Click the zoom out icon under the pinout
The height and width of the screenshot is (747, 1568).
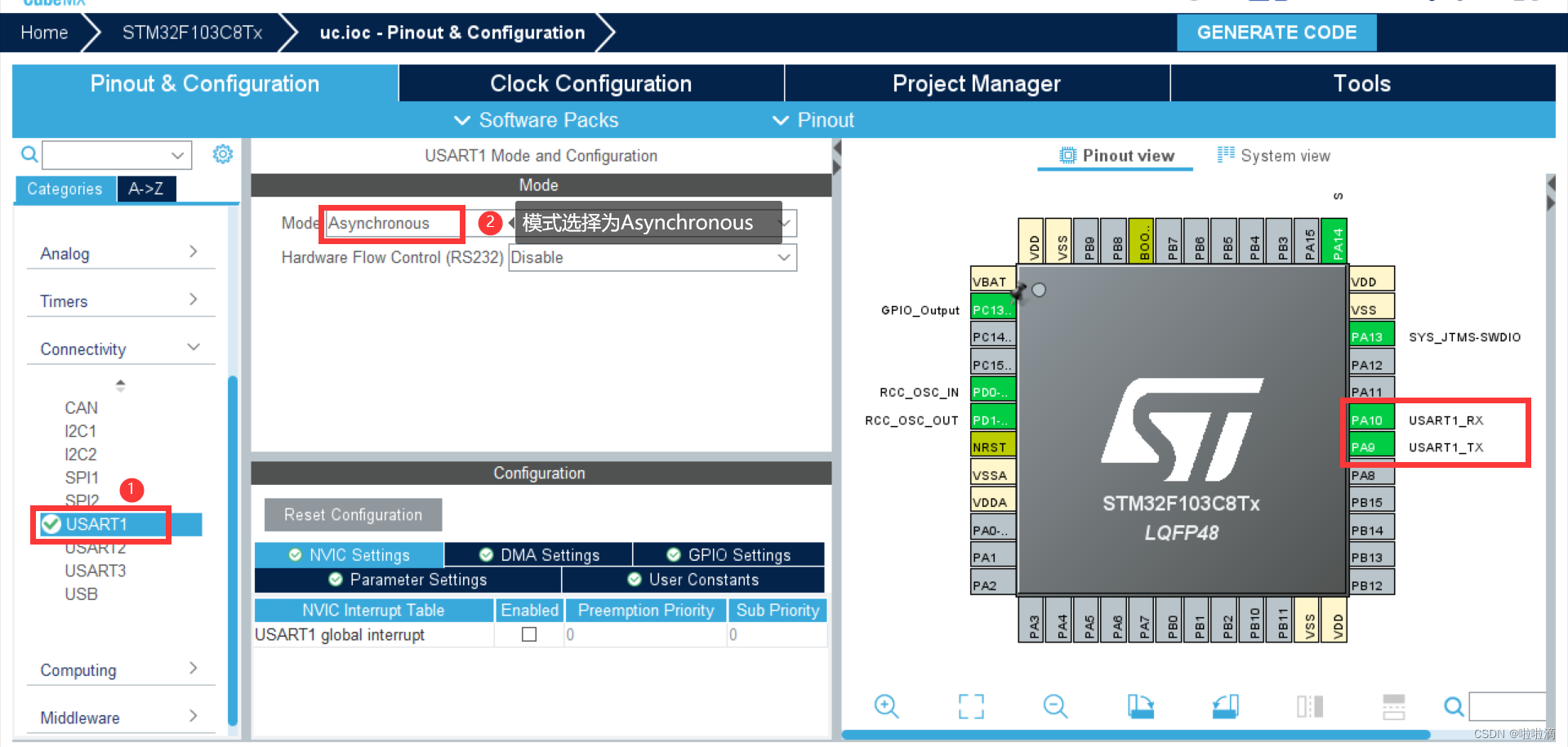pos(1055,706)
